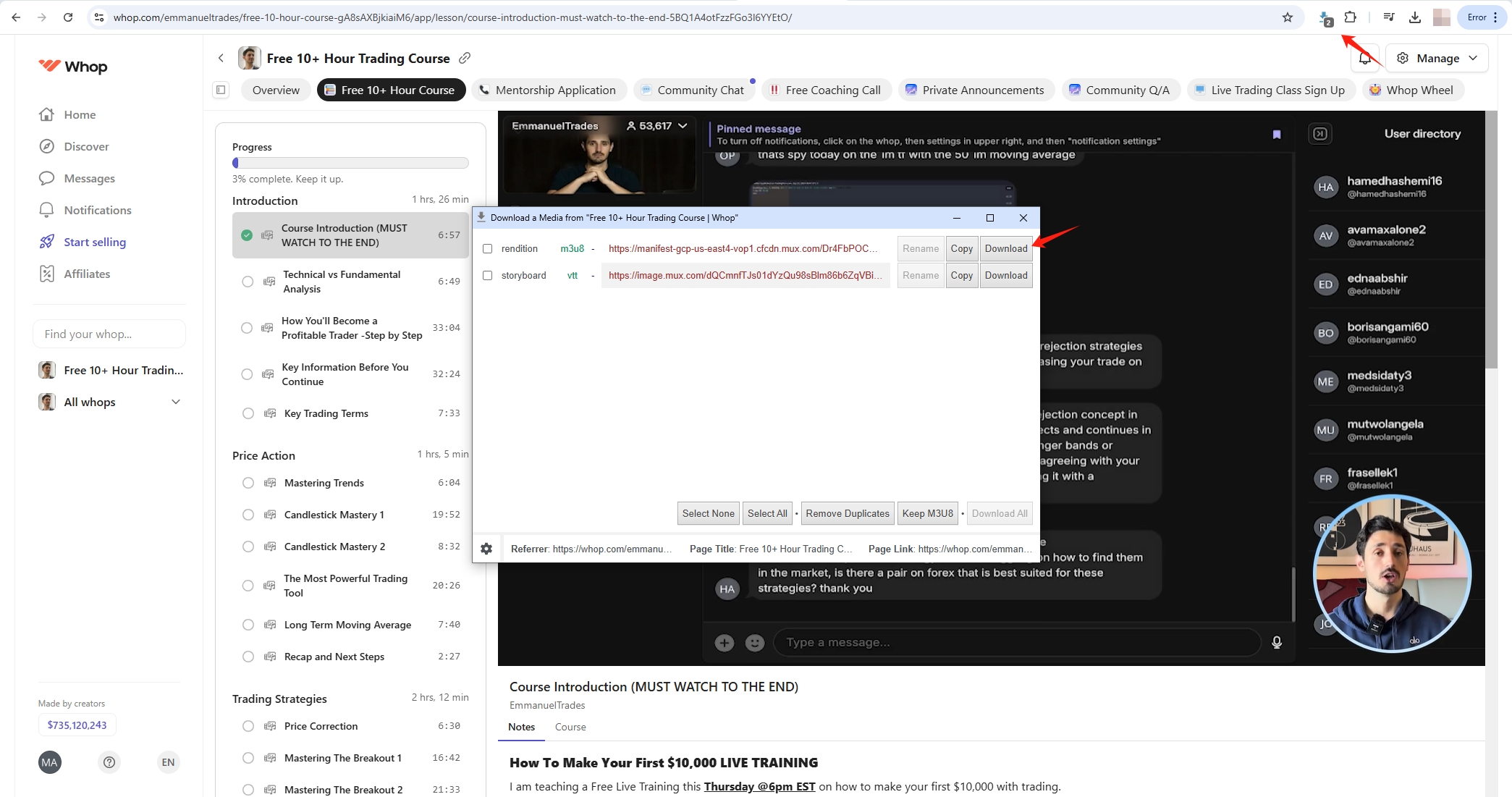Check the storyboard vtt checkbox
This screenshot has height=797, width=1512.
(488, 275)
